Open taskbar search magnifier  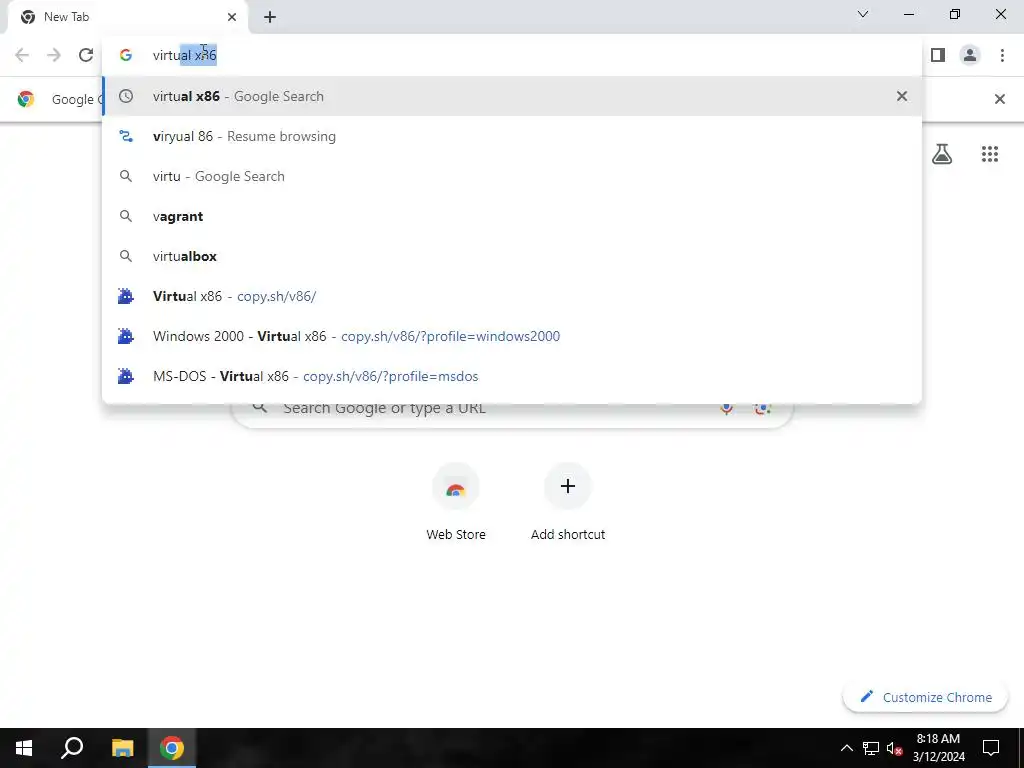[72, 748]
